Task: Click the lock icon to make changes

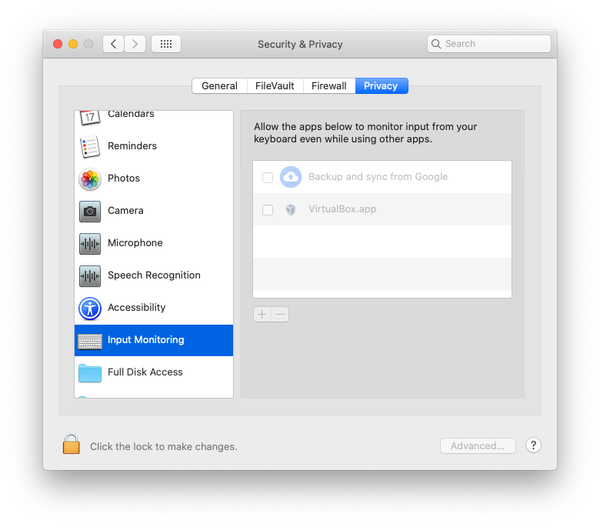Action: (71, 444)
